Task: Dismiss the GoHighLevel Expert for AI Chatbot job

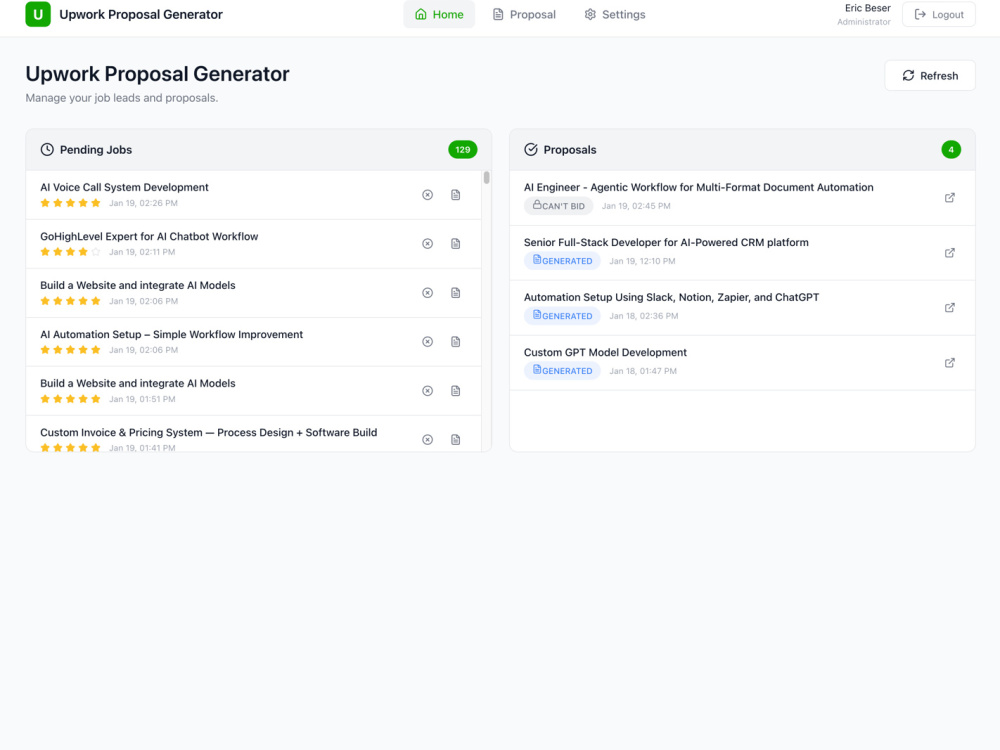Action: pyautogui.click(x=427, y=244)
